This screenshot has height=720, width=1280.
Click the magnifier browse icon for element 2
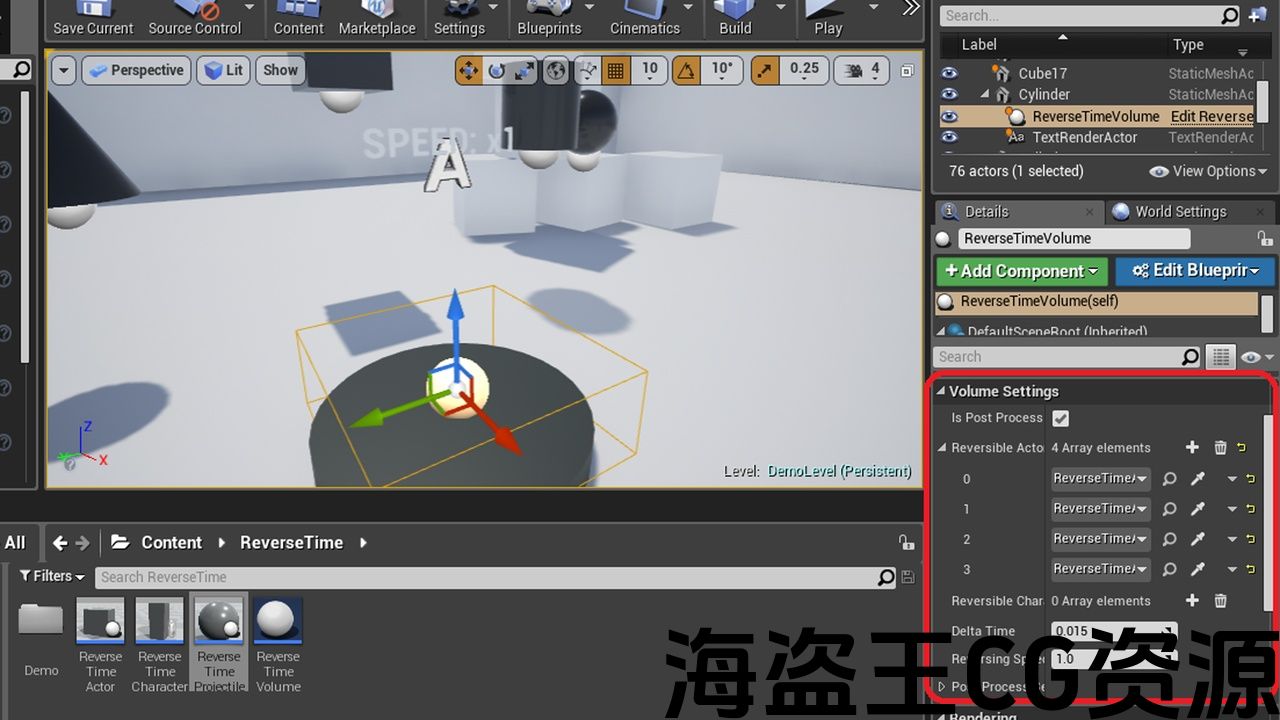(x=1169, y=539)
